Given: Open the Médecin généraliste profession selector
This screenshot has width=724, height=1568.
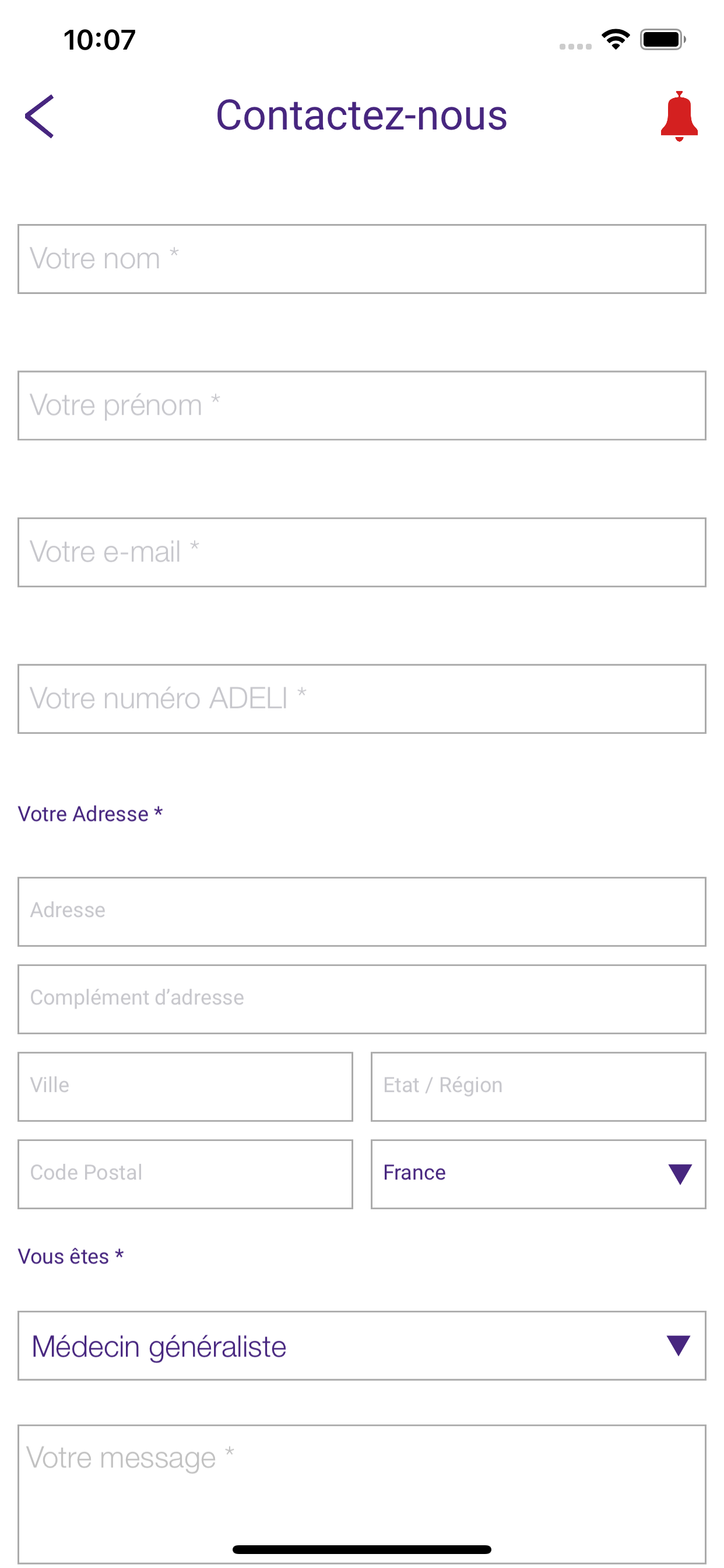Looking at the screenshot, I should (x=362, y=1345).
